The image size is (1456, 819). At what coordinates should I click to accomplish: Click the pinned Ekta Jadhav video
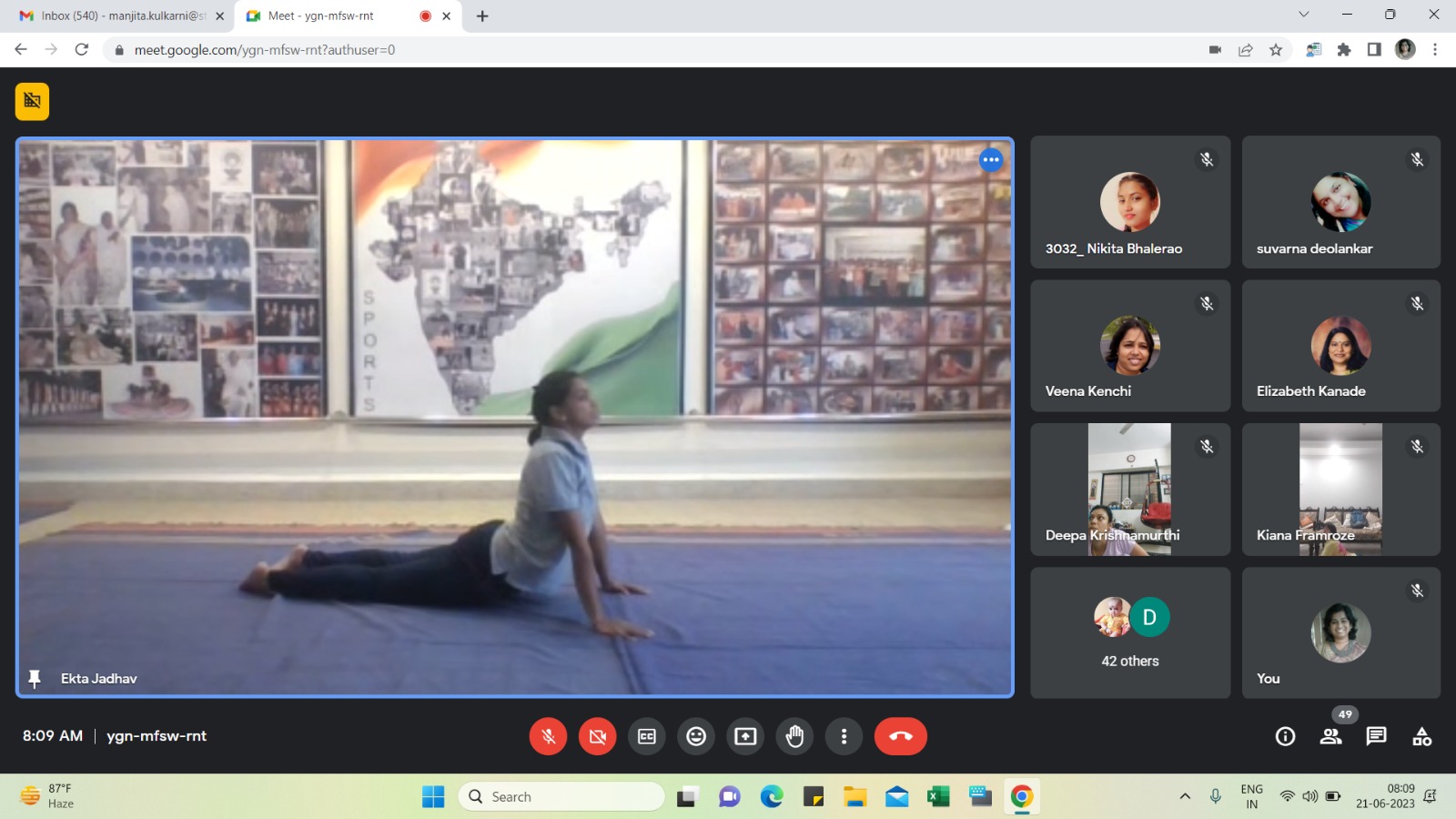(x=515, y=418)
